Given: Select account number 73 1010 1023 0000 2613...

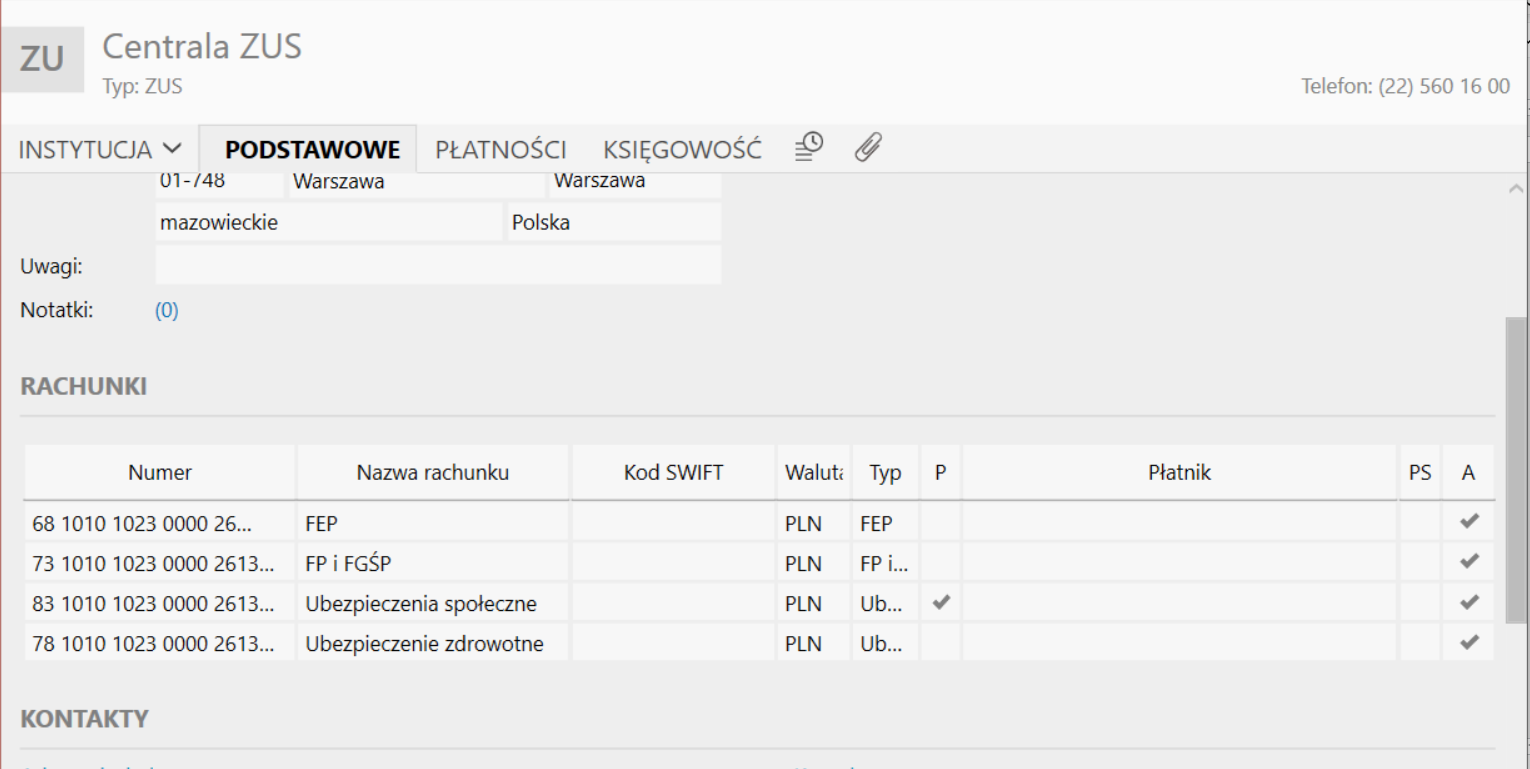Looking at the screenshot, I should click(x=160, y=563).
